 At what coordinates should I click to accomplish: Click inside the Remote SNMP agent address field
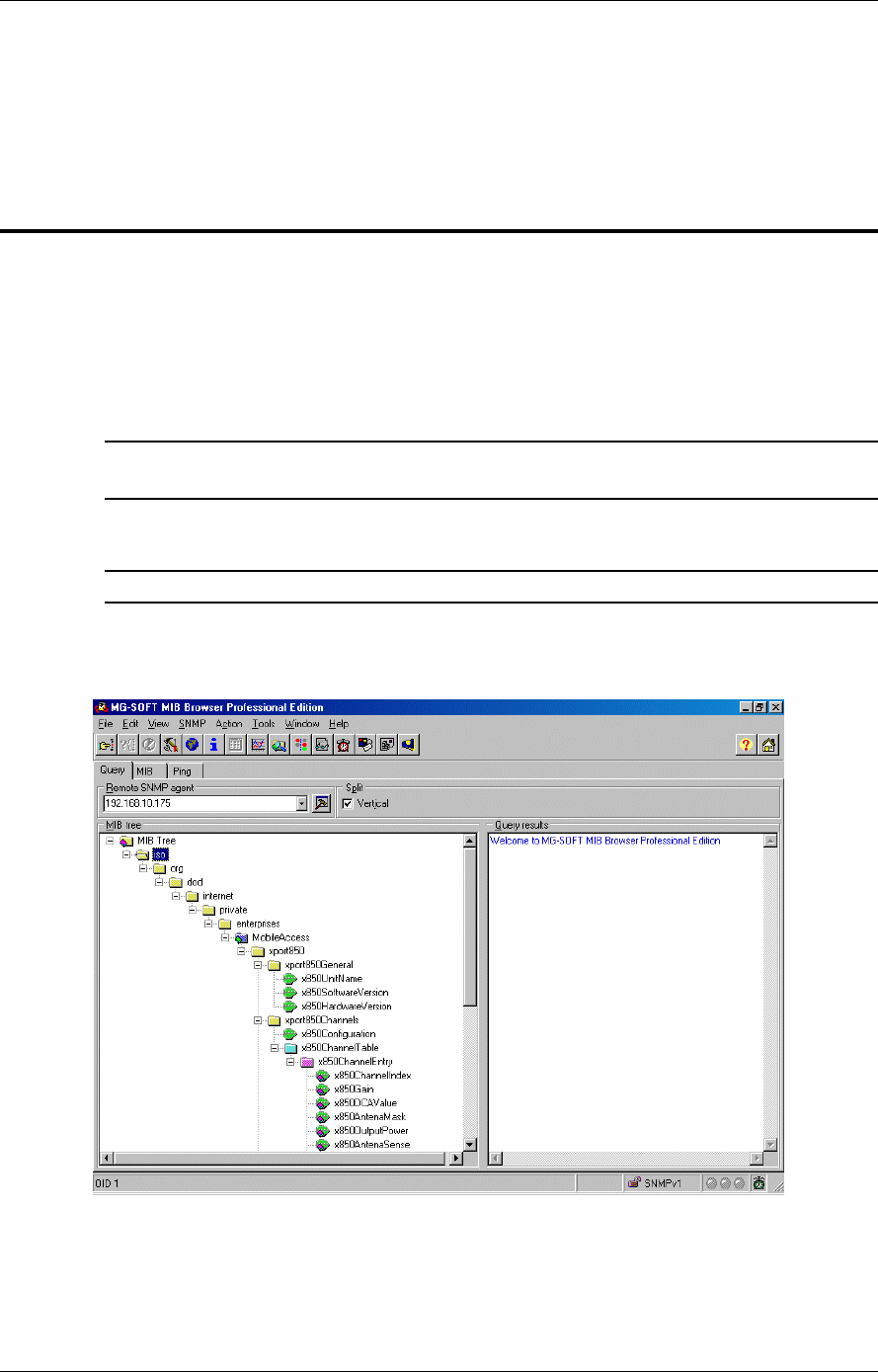click(199, 803)
